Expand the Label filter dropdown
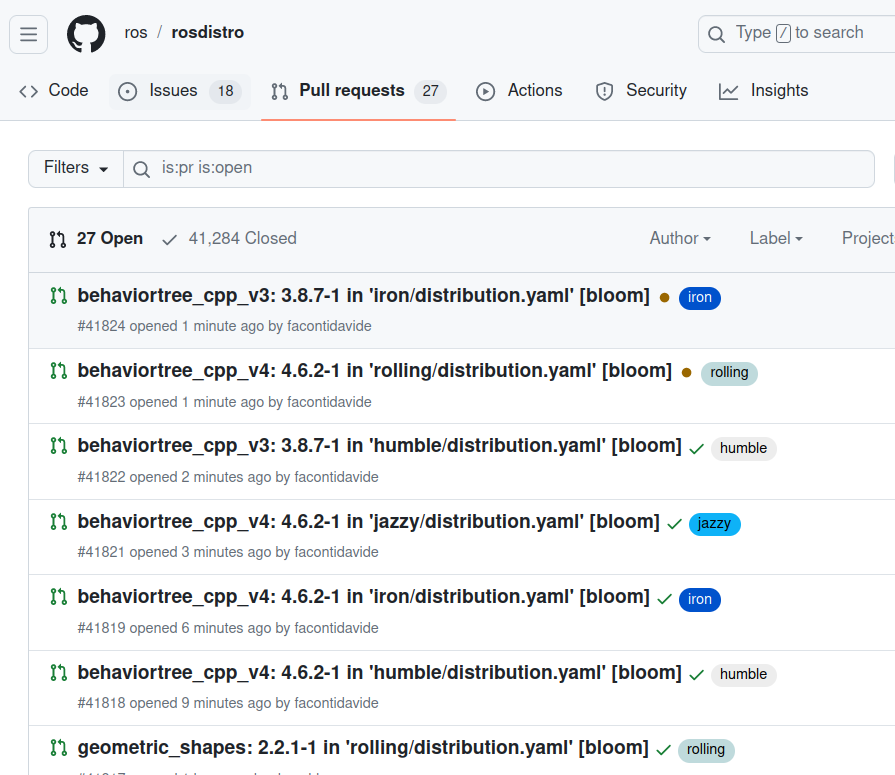Image resolution: width=895 pixels, height=775 pixels. 776,239
